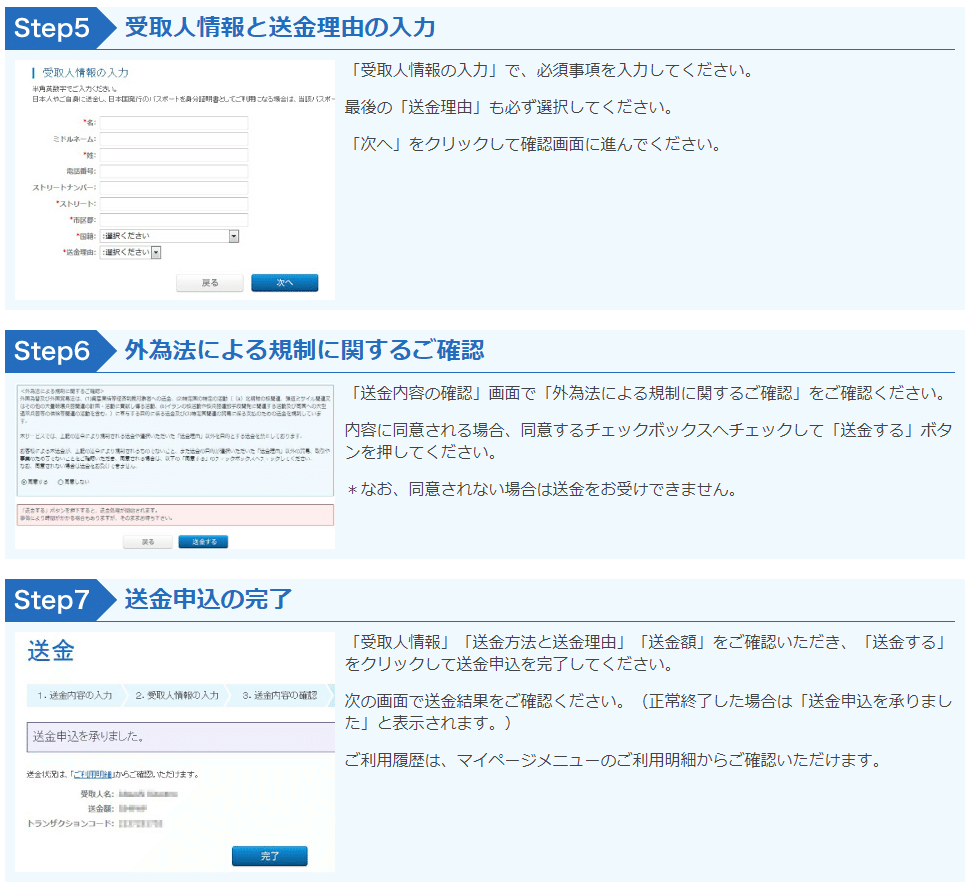Select the 同意する (agree) radio button
This screenshot has width=969, height=896.
(x=23, y=483)
